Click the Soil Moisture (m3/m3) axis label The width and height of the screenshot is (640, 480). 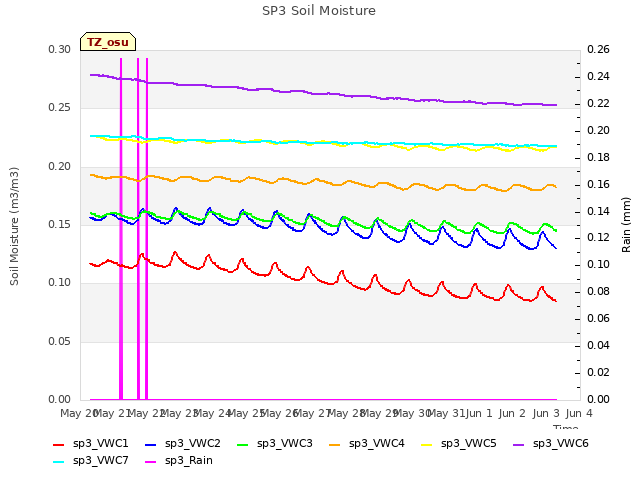point(14,226)
